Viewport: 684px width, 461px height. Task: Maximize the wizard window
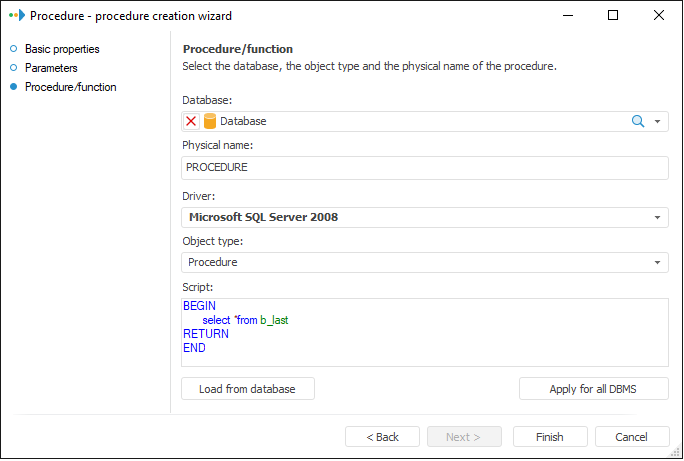(x=613, y=16)
